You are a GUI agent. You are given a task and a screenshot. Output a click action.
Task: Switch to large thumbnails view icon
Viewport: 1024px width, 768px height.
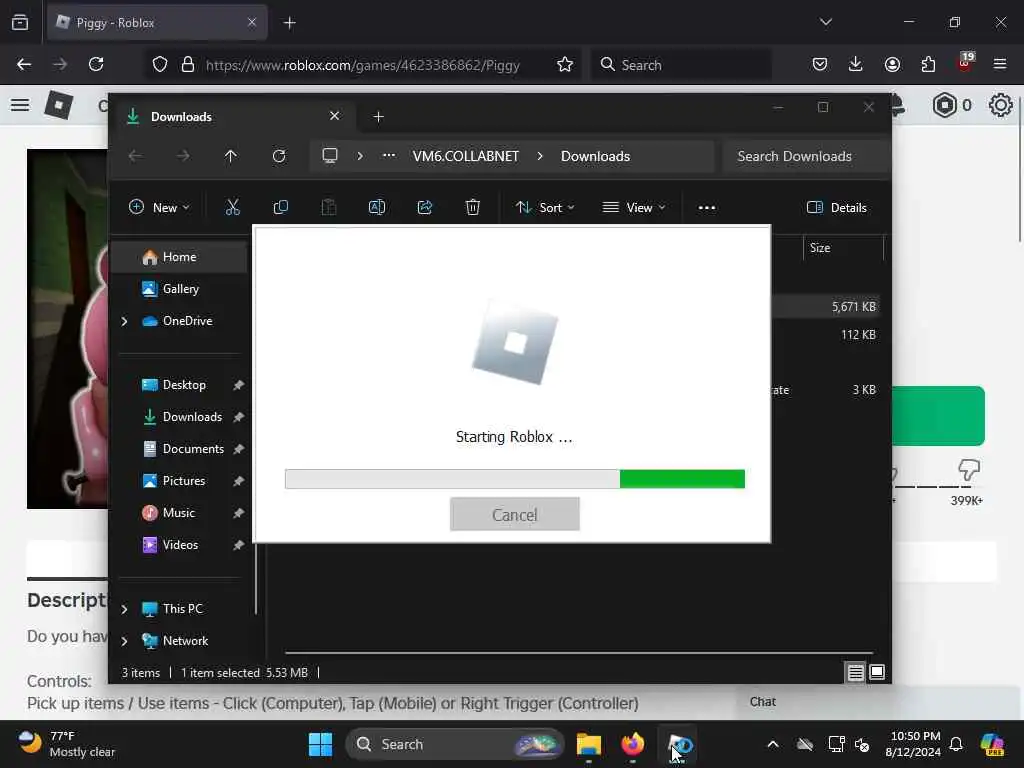pos(877,672)
